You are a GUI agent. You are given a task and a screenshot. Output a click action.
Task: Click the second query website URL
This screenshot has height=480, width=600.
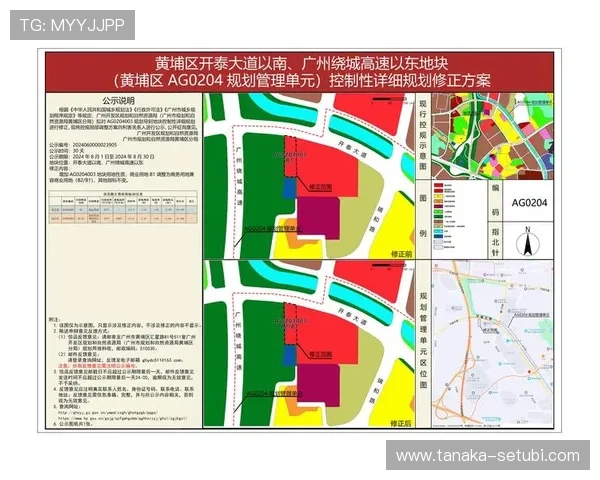tap(122, 418)
